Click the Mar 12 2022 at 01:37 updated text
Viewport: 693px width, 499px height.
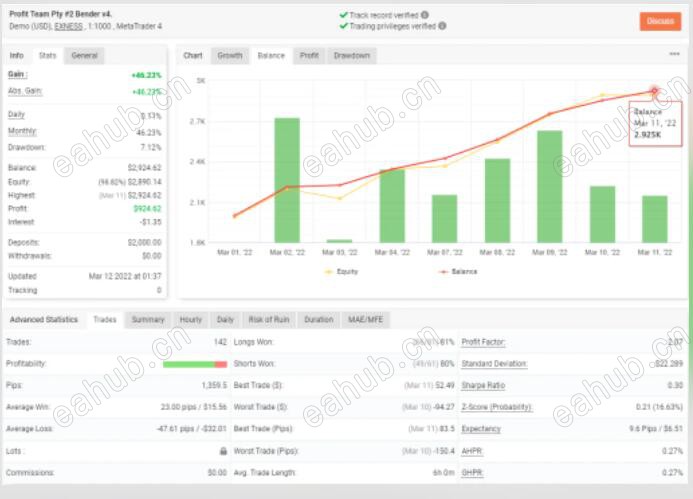tap(125, 276)
